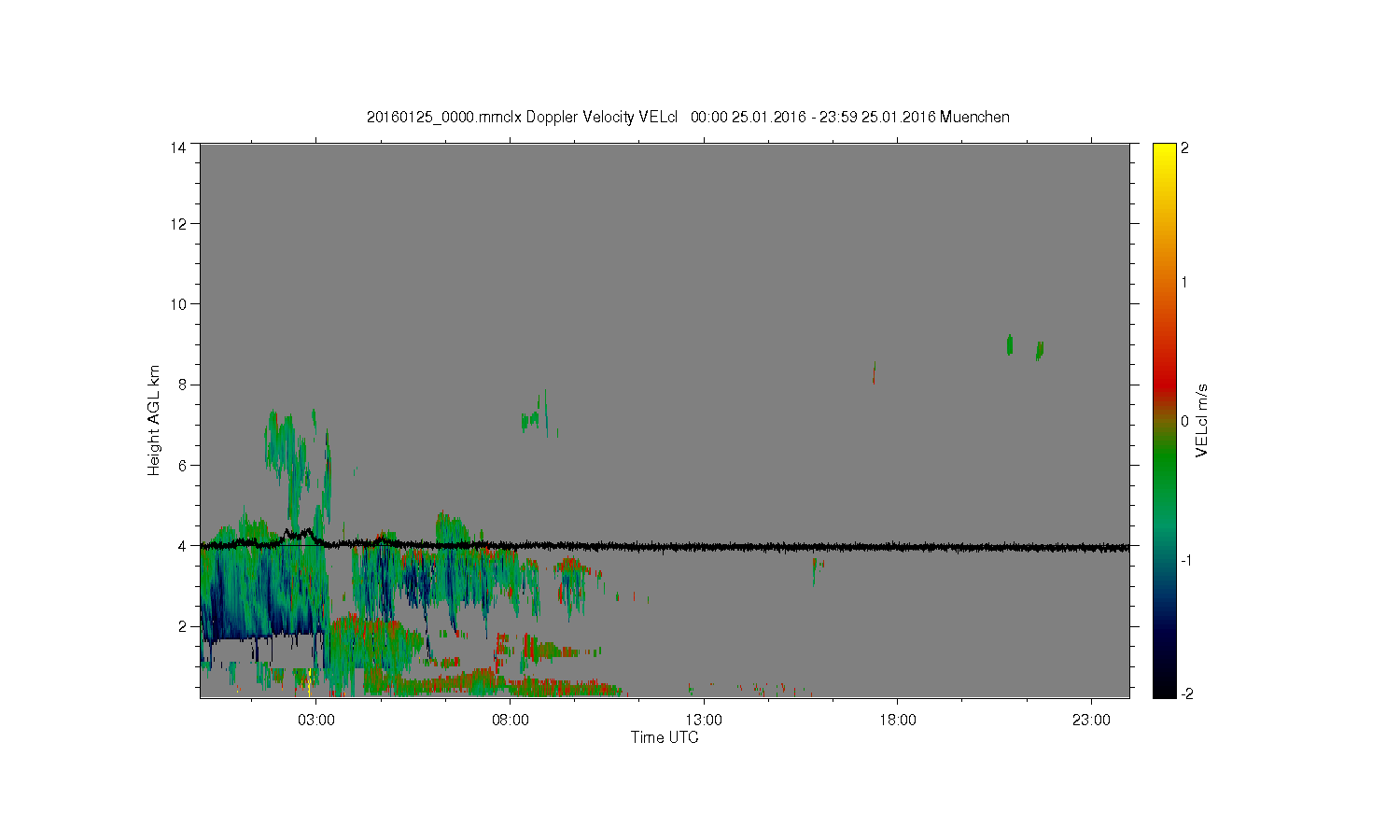The image size is (1400, 840).
Task: Click the 20160125_0000.mmclx filename in the plot title
Action: [x=444, y=118]
